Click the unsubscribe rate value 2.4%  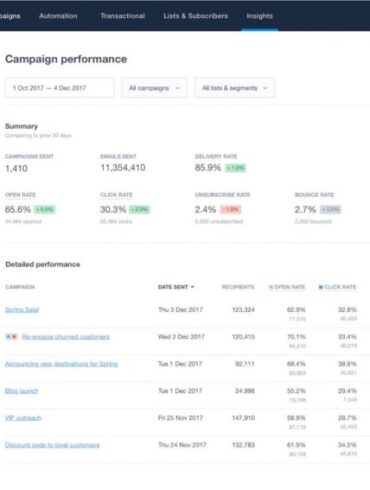[206, 209]
